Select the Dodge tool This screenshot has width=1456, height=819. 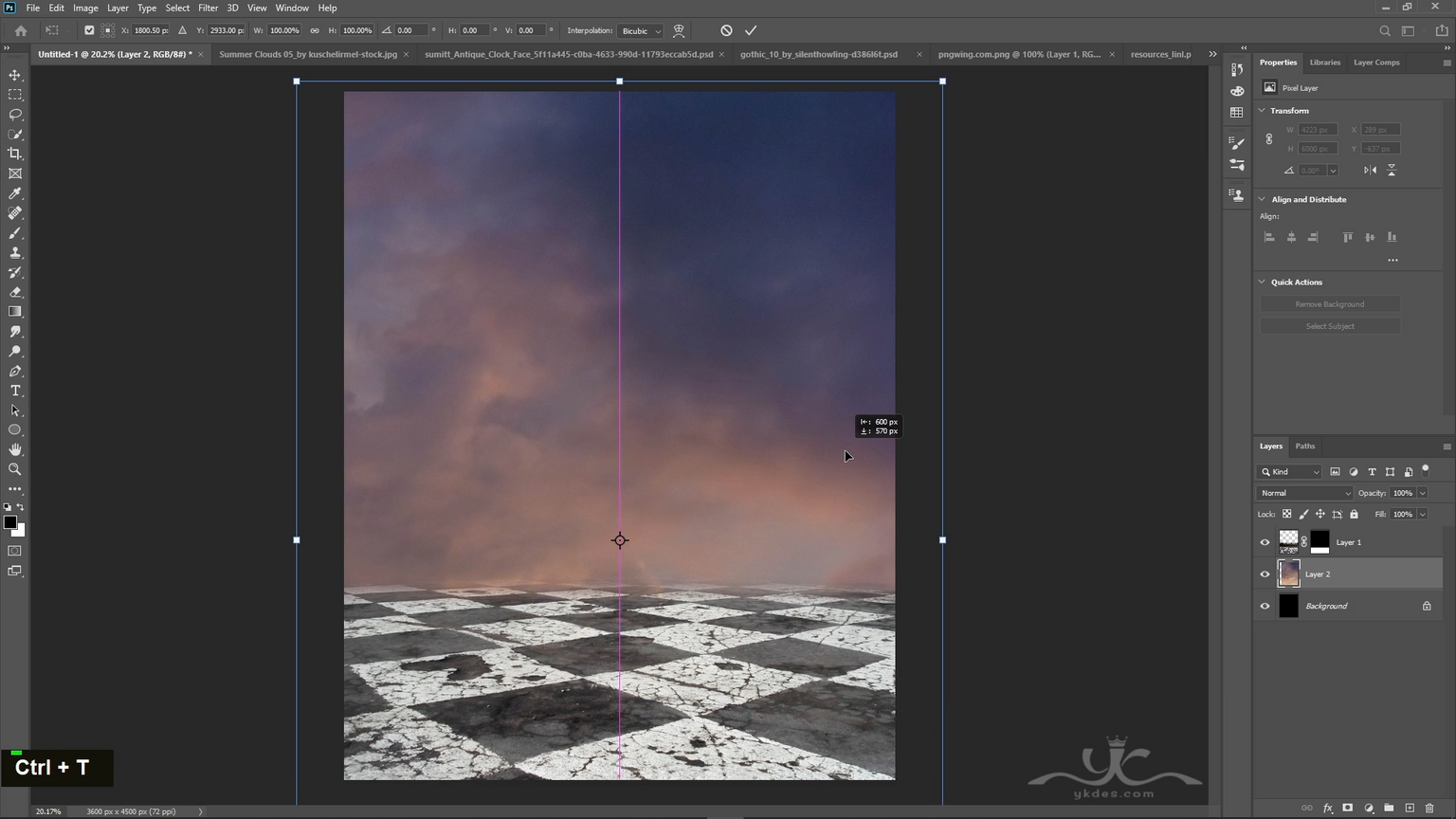pos(15,352)
